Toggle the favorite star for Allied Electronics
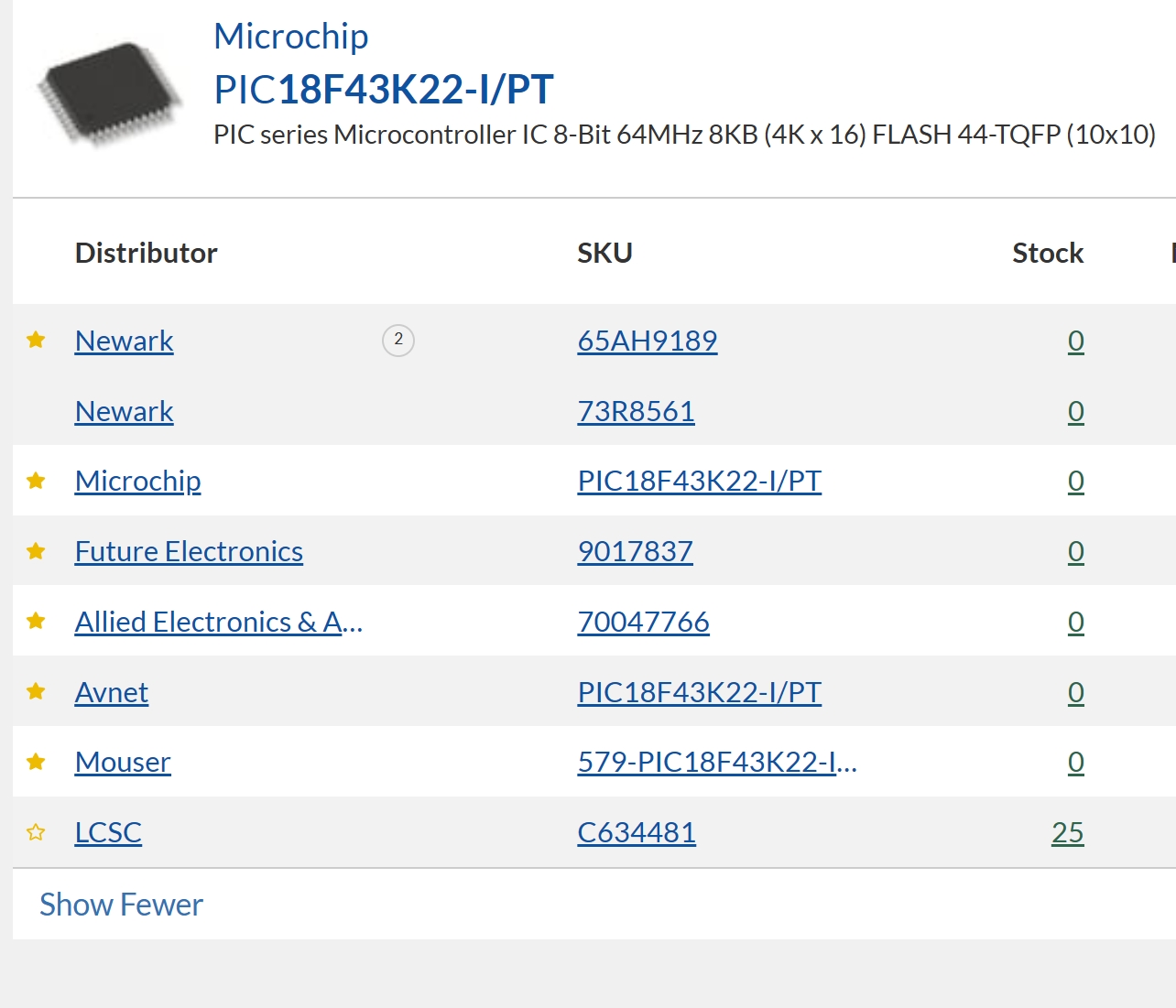This screenshot has height=1008, width=1176. click(x=36, y=622)
